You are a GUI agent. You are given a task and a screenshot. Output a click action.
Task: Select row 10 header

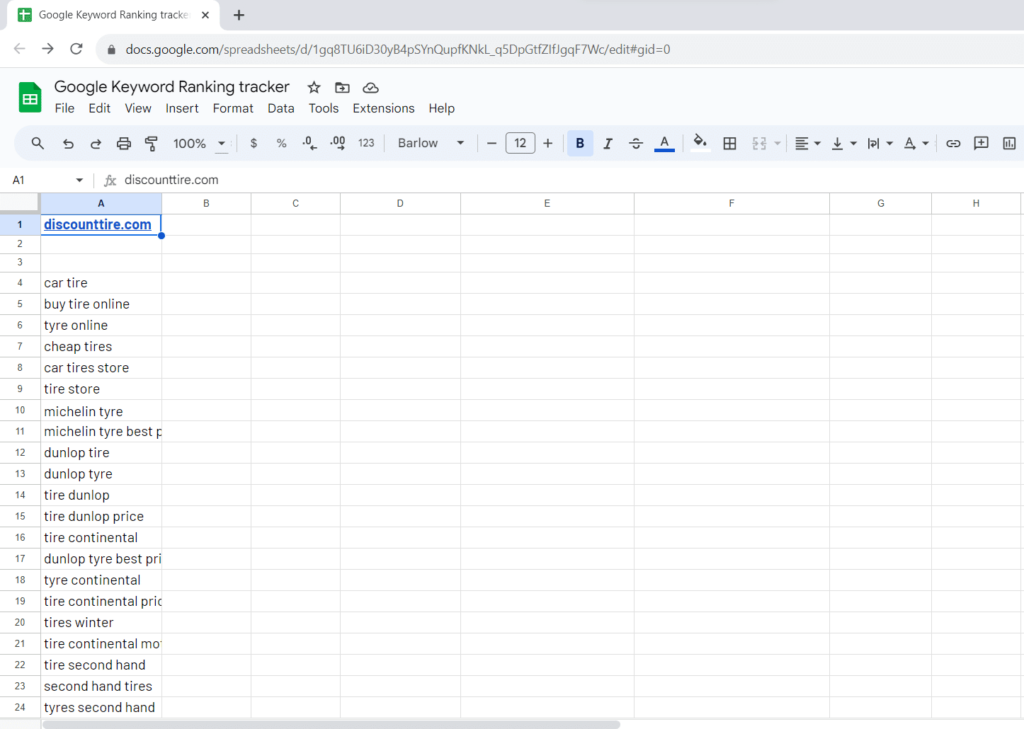pos(20,410)
